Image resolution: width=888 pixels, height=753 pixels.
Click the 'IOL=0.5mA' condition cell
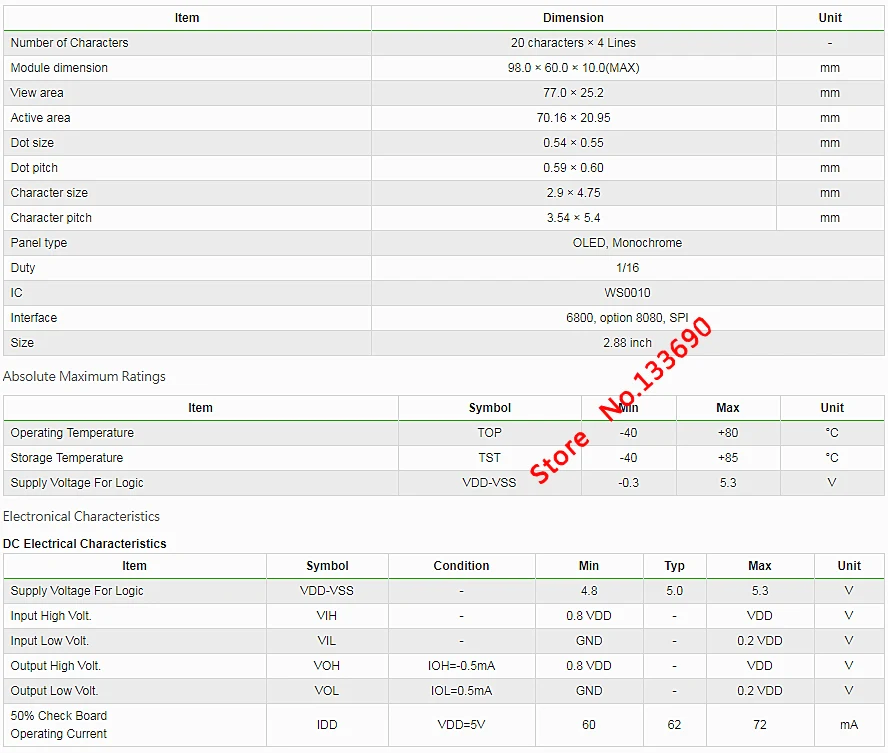461,690
